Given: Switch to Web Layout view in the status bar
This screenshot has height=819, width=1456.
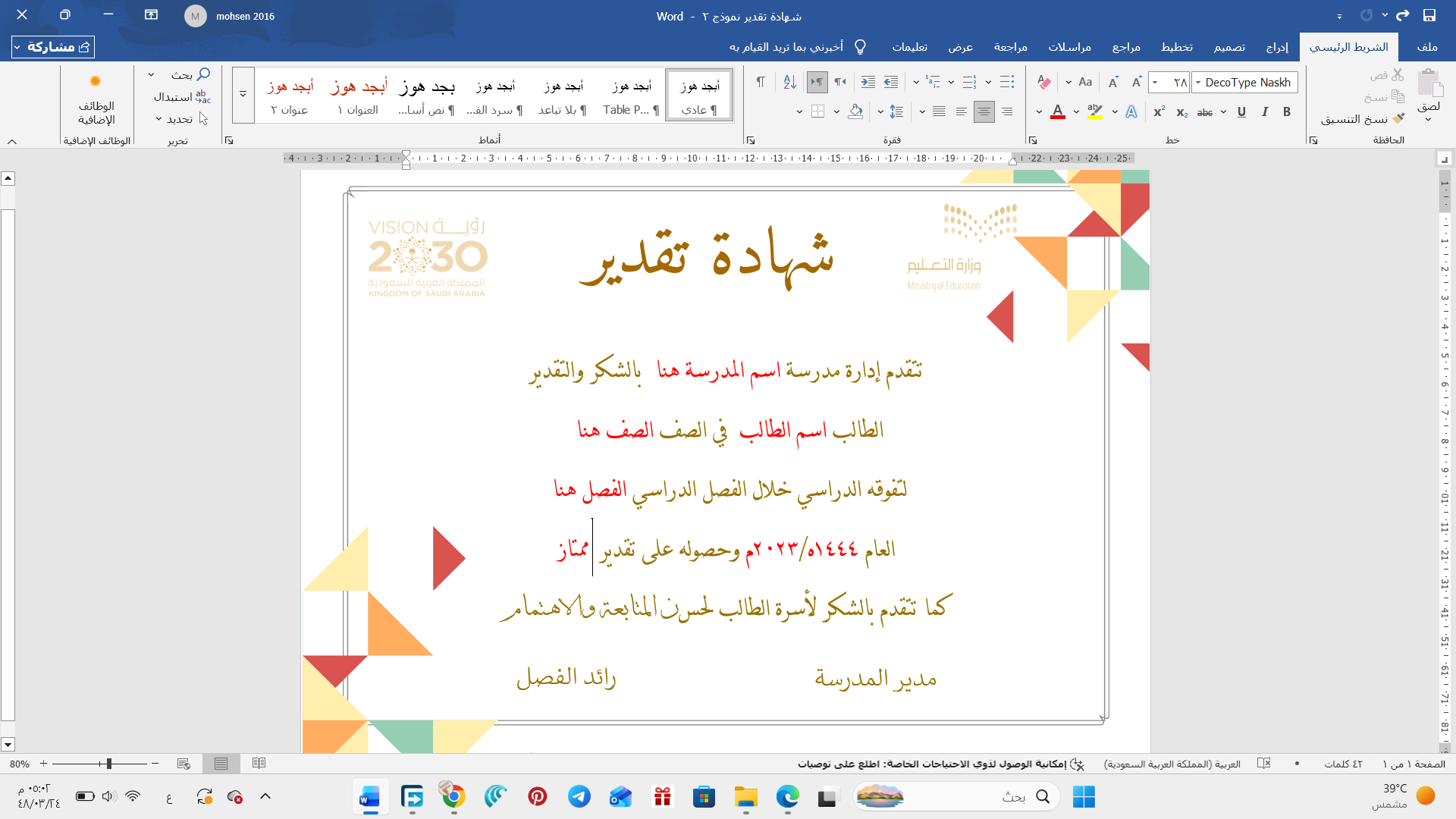Looking at the screenshot, I should pyautogui.click(x=183, y=764).
